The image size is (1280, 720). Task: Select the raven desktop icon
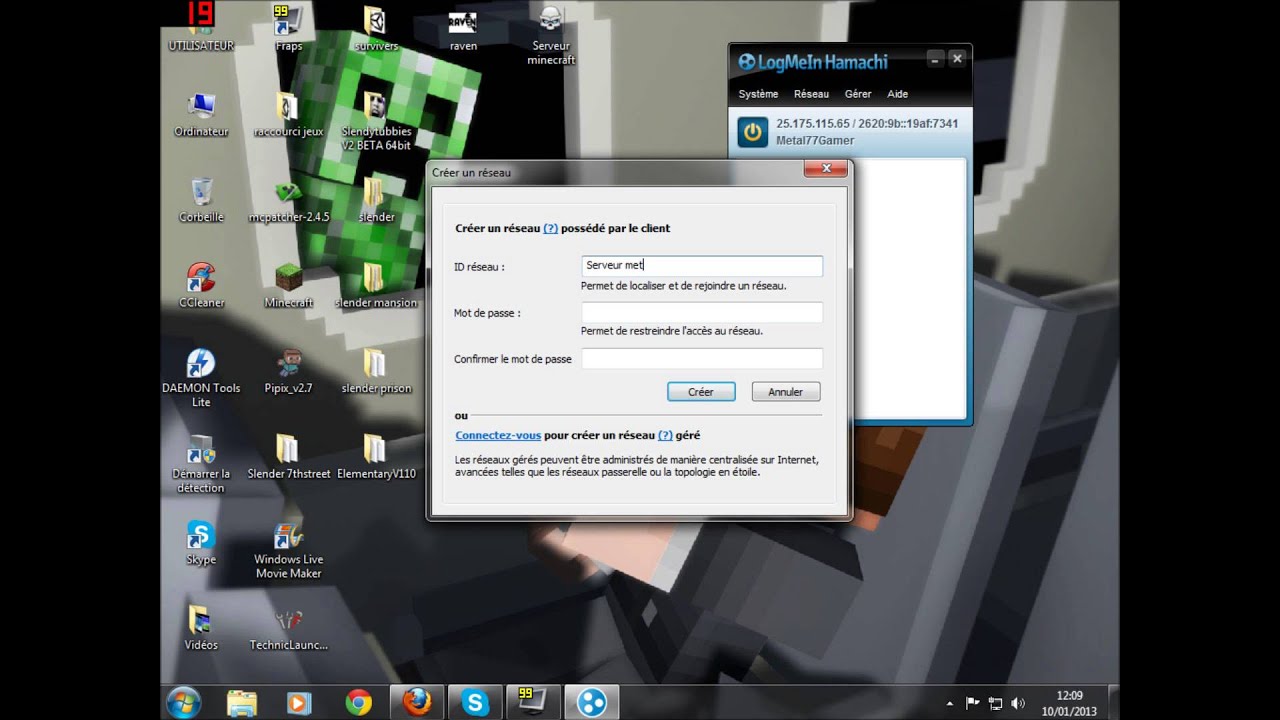(463, 28)
